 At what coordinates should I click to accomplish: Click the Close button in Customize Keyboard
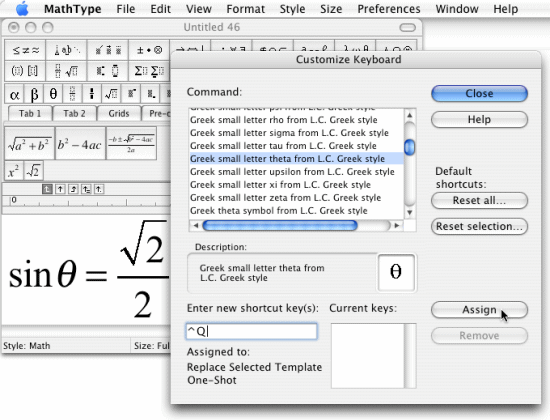click(x=479, y=94)
